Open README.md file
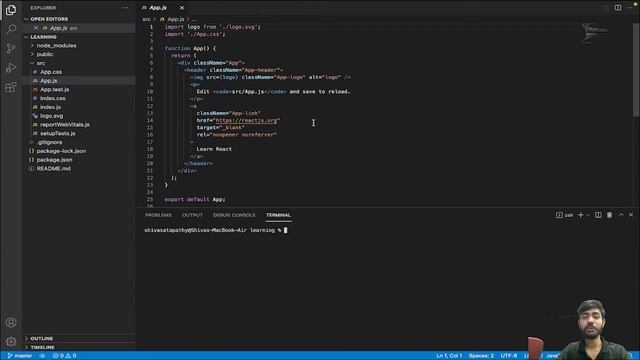Image resolution: width=640 pixels, height=360 pixels. (x=53, y=169)
